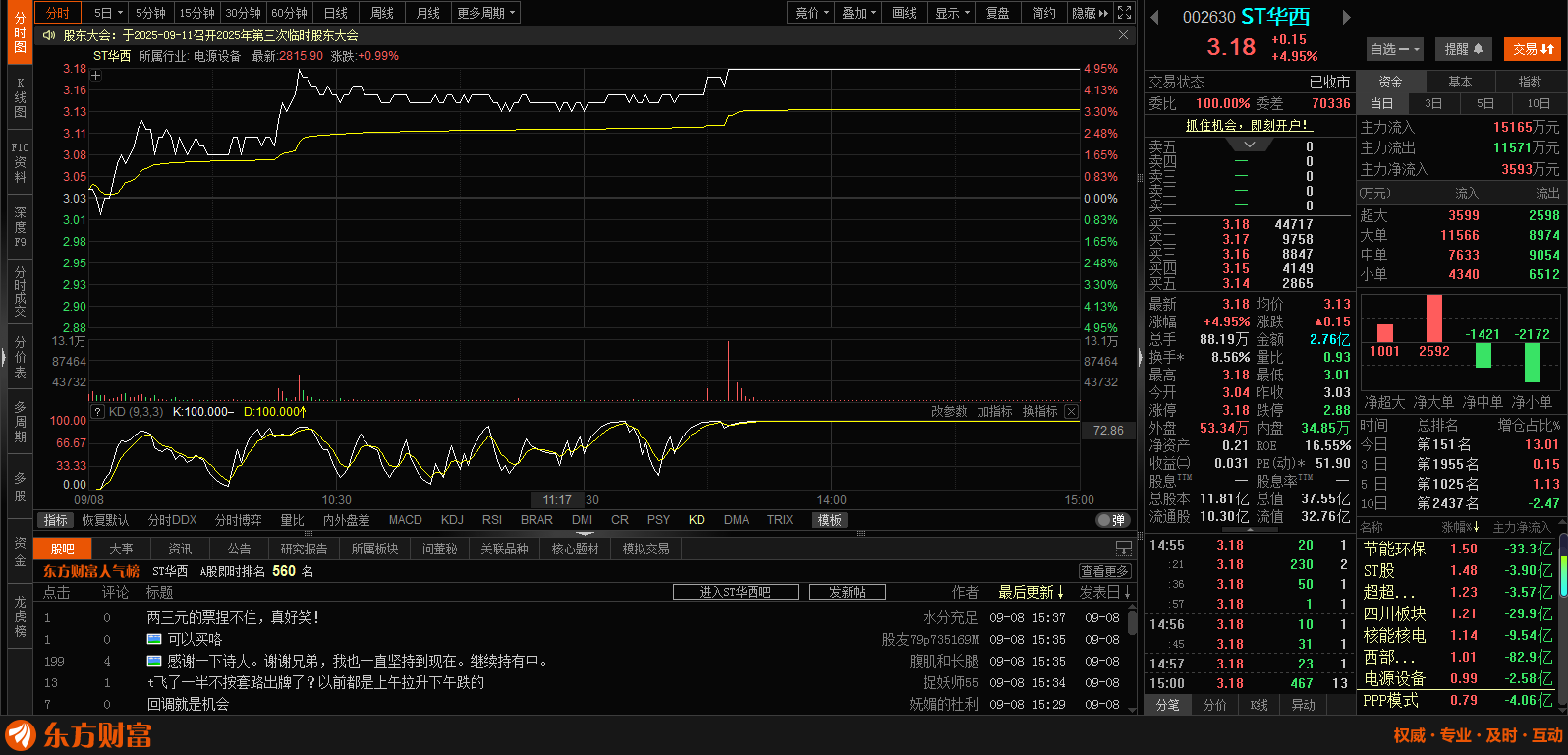Open the 龙虎榜 sidebar item

[x=20, y=616]
